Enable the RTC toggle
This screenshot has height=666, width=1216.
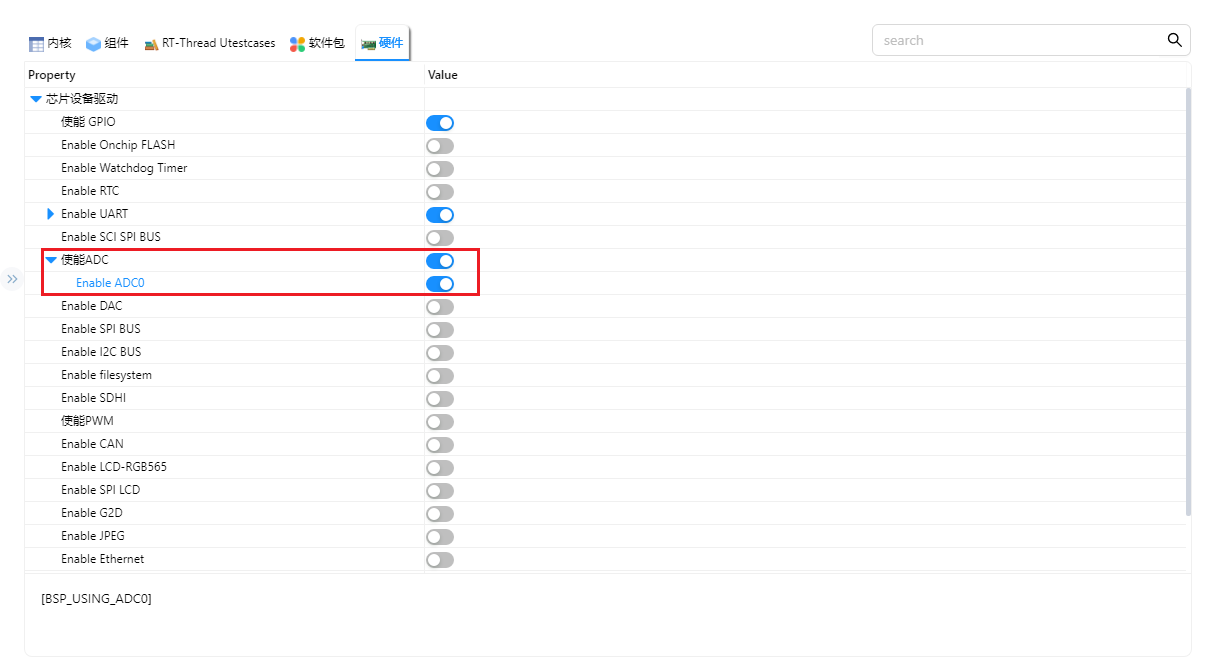(x=440, y=192)
